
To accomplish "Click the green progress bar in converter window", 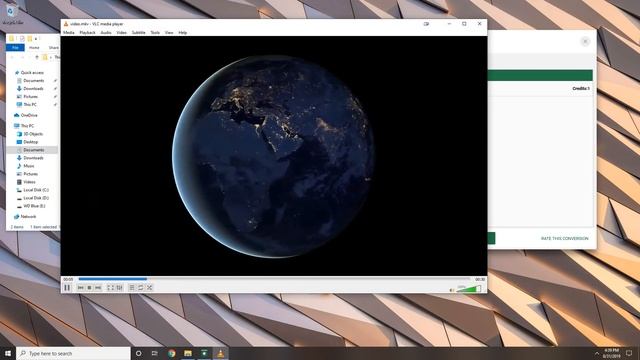I will click(x=540, y=75).
